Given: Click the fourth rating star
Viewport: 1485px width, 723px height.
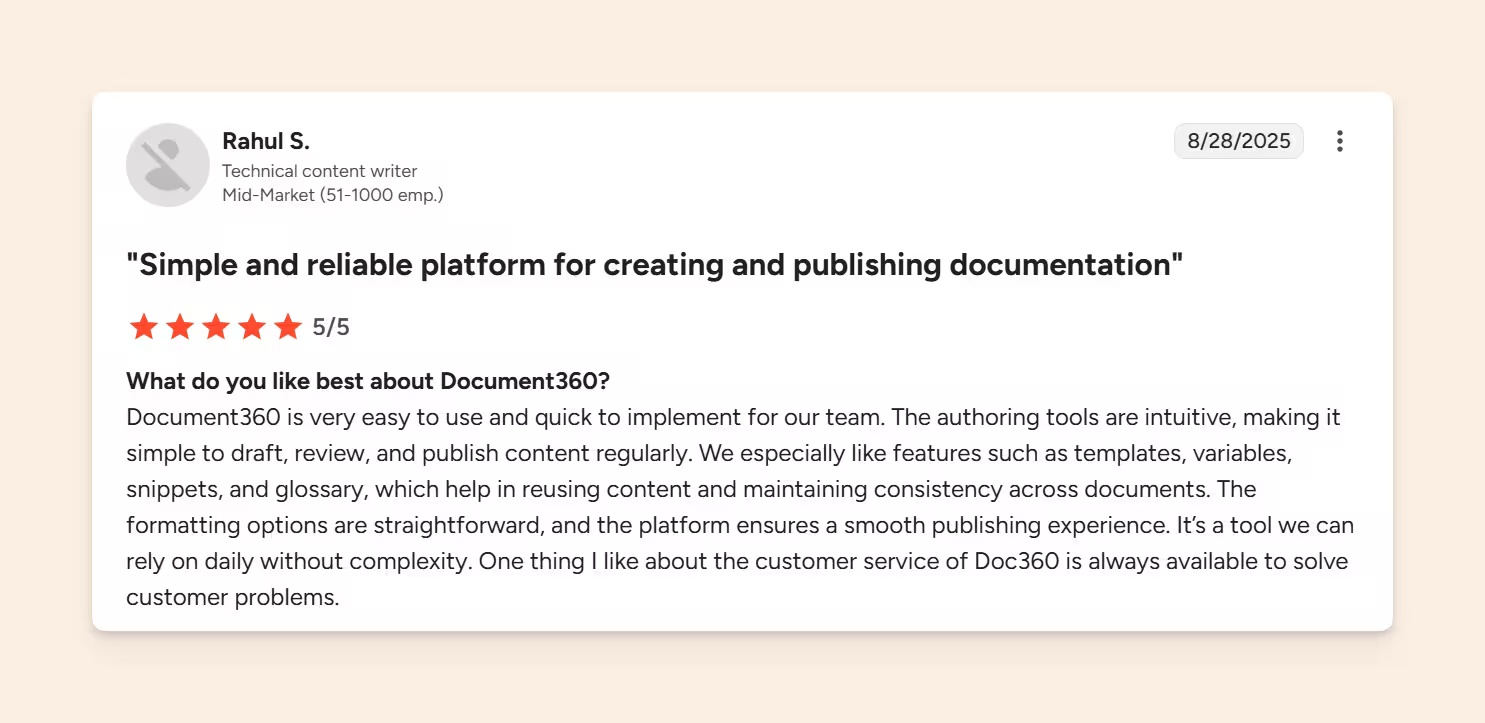Looking at the screenshot, I should [x=252, y=327].
